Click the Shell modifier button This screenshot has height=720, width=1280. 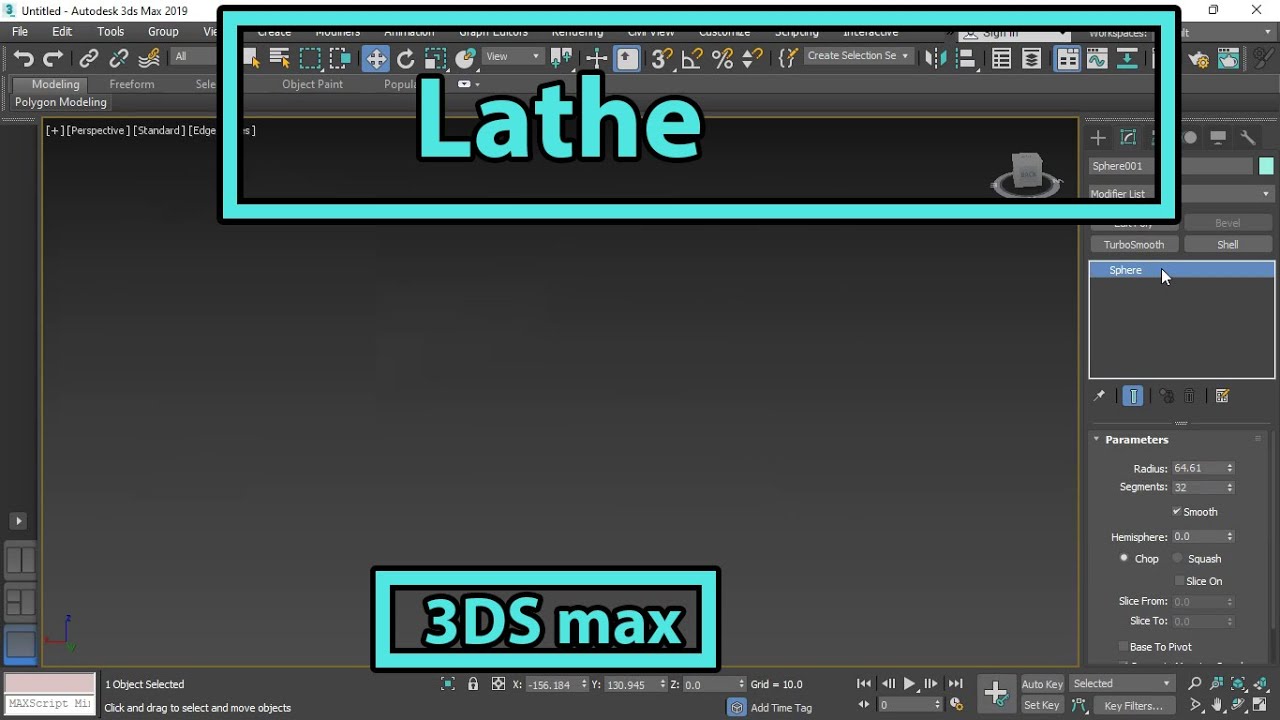(1228, 244)
